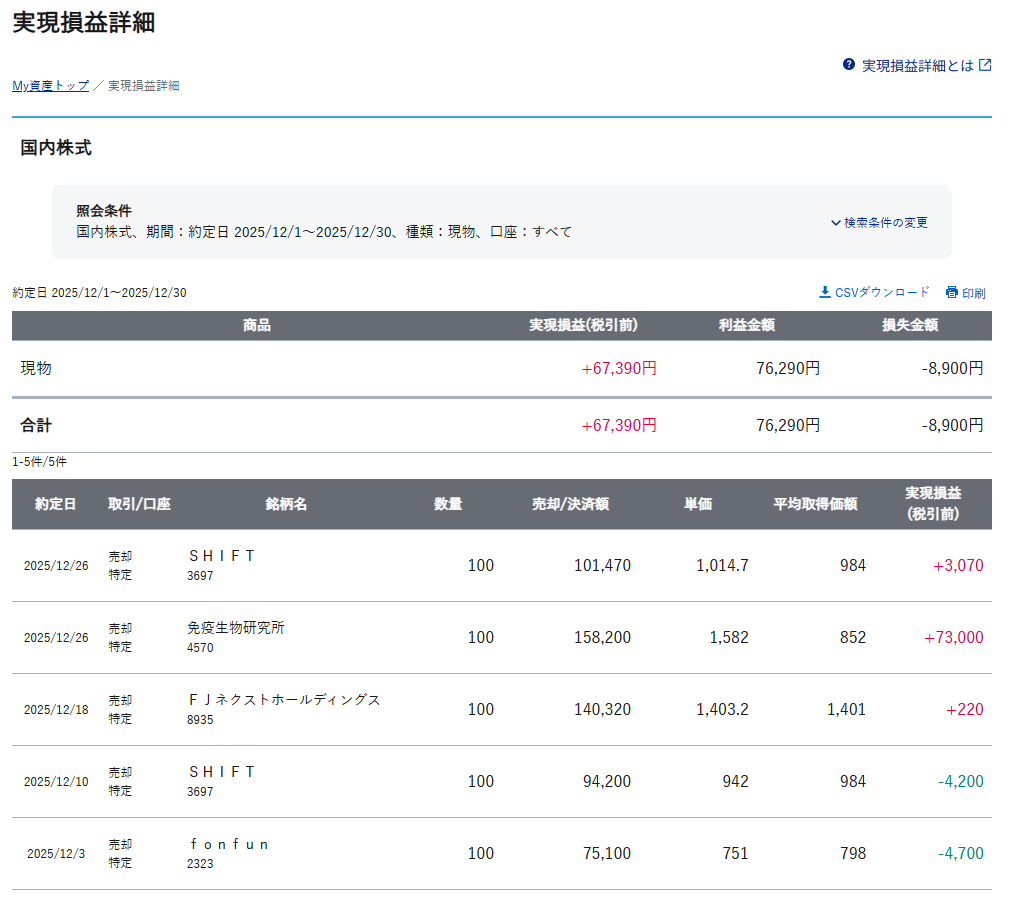Viewport: 1021px width, 897px height.
Task: Expand 検索条件の変更 via its chevron
Action: (836, 223)
